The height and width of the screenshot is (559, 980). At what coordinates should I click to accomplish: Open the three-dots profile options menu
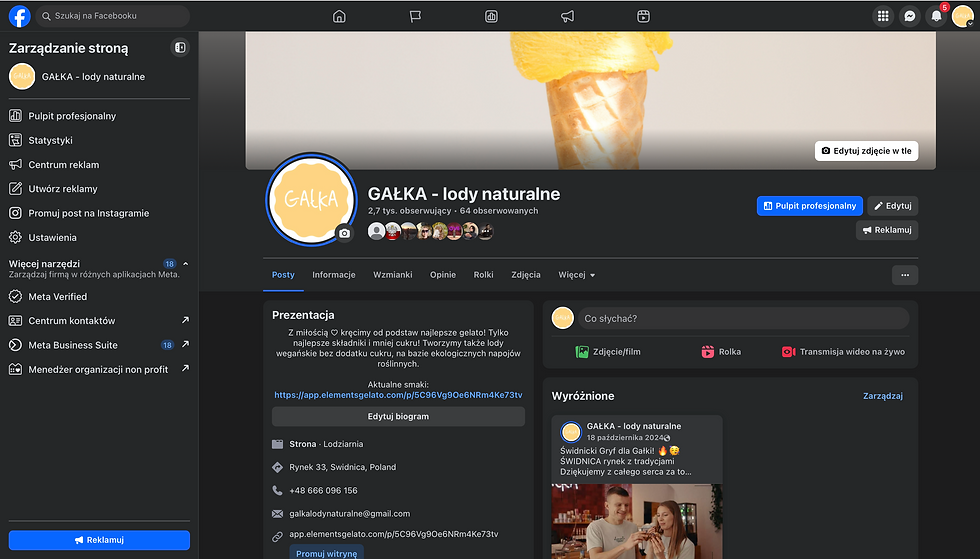904,275
